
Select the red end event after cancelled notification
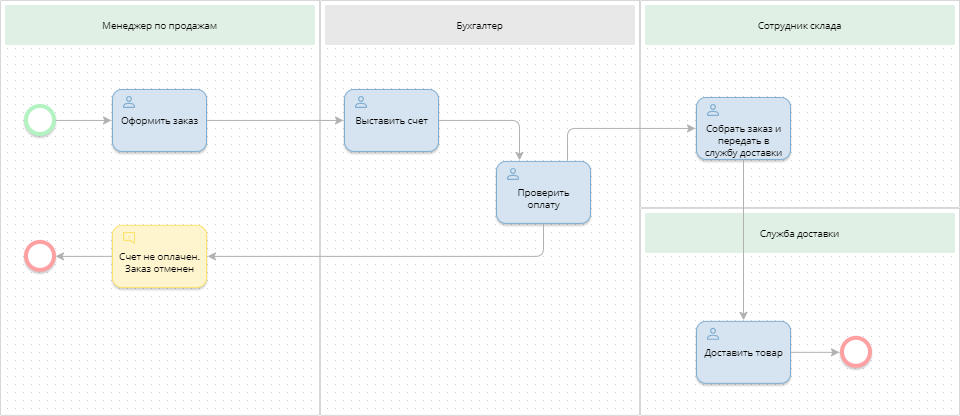40,255
